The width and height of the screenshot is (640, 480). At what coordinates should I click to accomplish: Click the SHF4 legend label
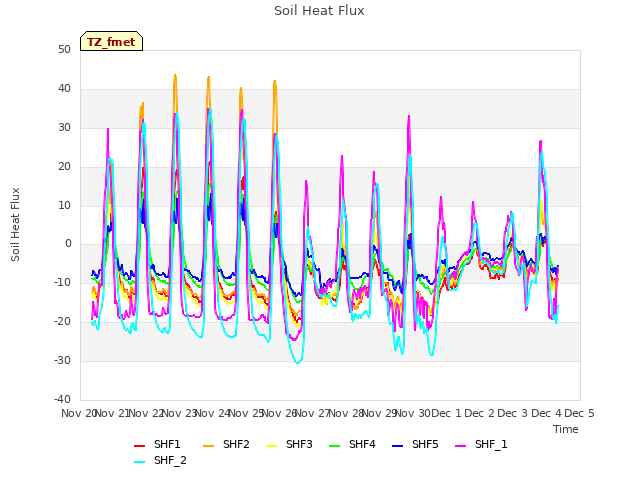pos(362,444)
